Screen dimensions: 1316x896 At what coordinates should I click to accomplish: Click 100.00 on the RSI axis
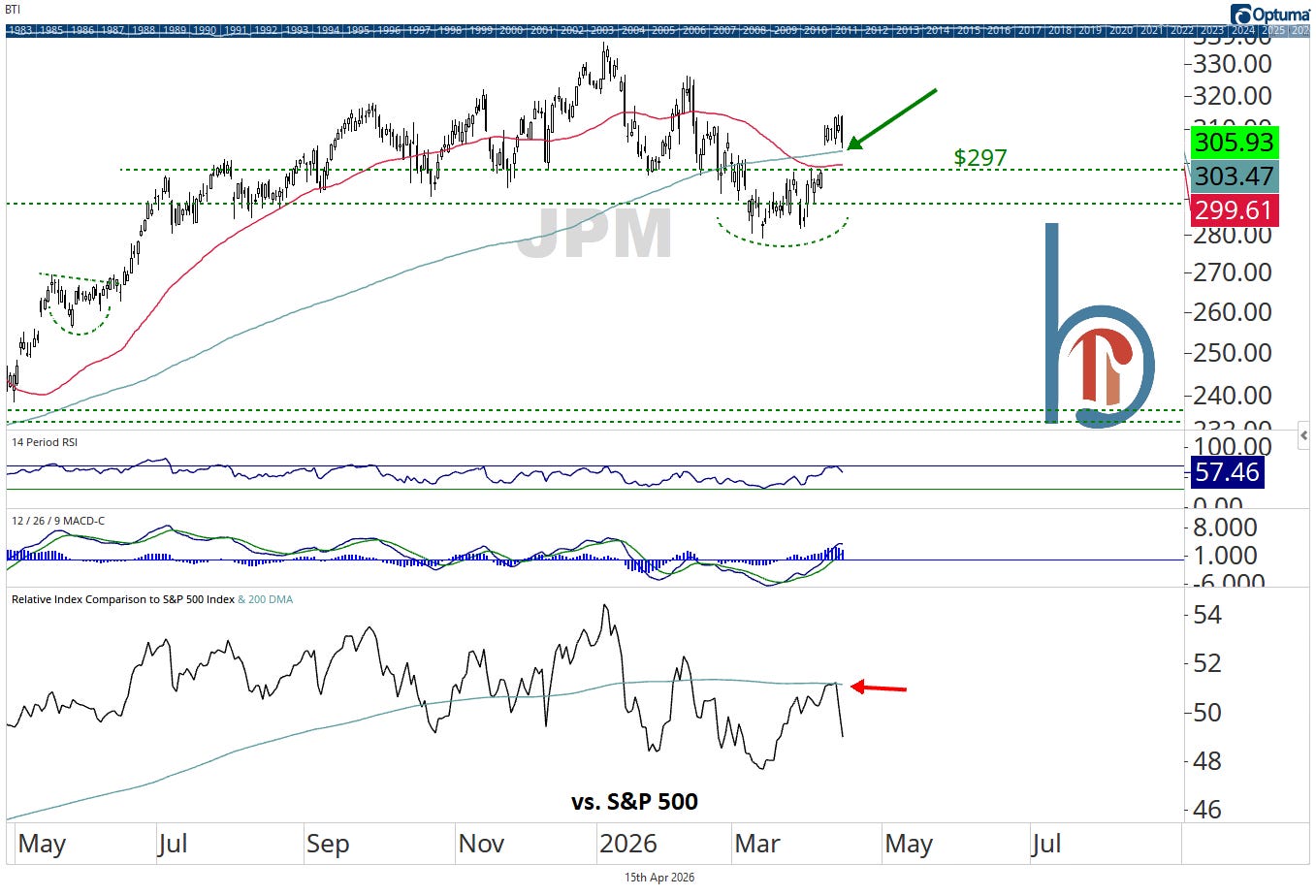(x=1232, y=448)
